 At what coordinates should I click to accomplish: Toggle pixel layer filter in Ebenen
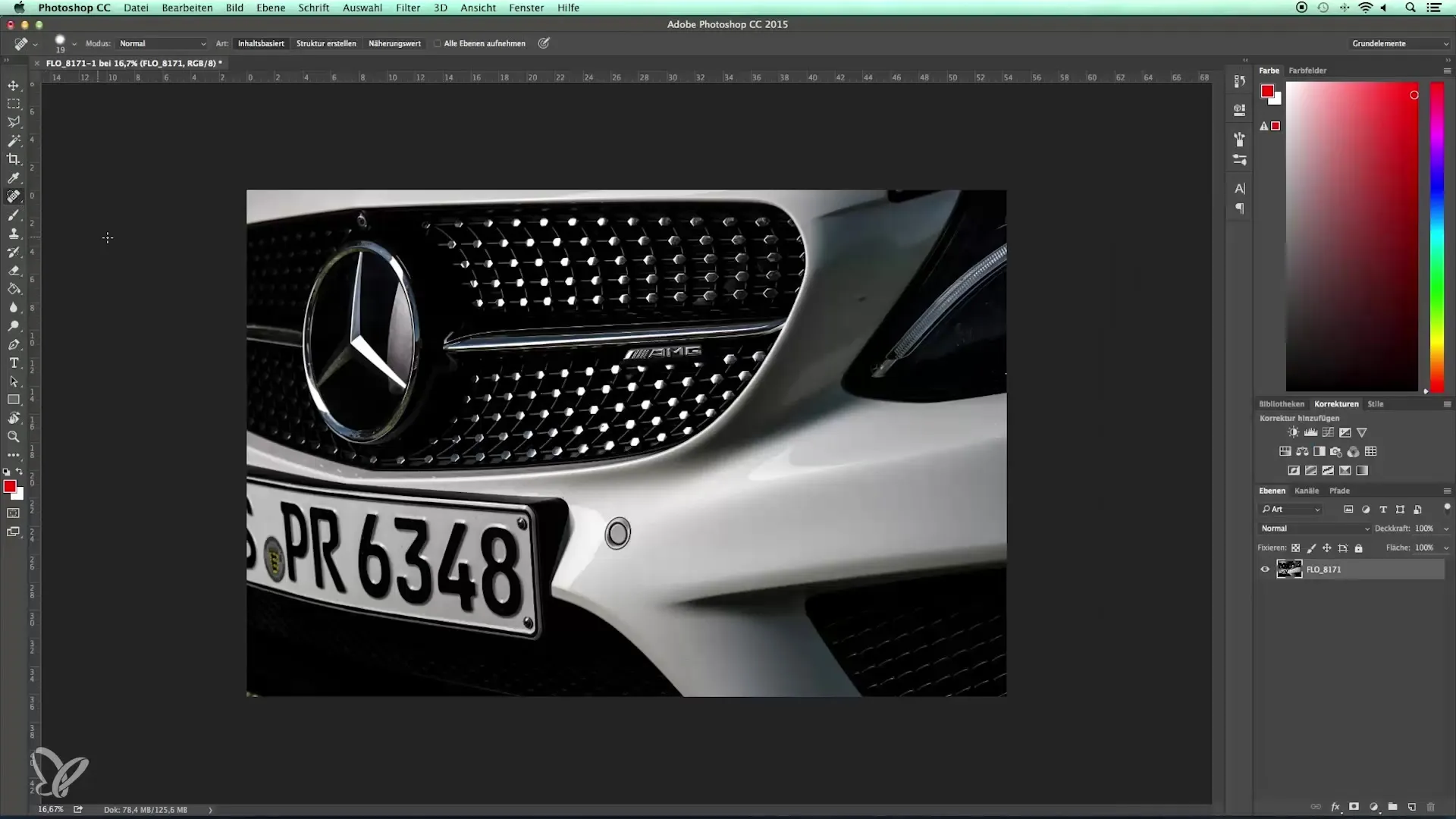click(1348, 510)
